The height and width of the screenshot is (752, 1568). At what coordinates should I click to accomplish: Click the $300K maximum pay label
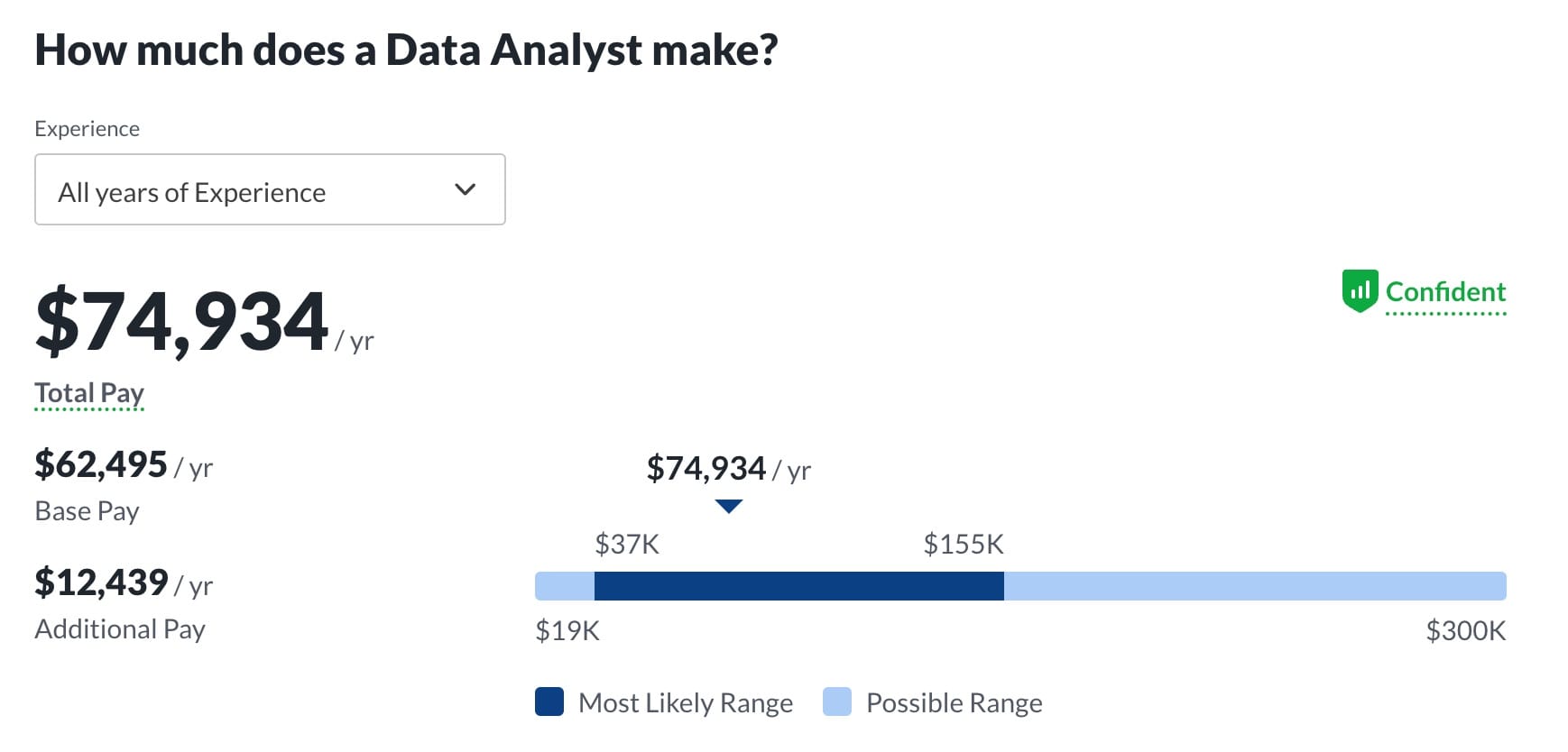tap(1465, 630)
